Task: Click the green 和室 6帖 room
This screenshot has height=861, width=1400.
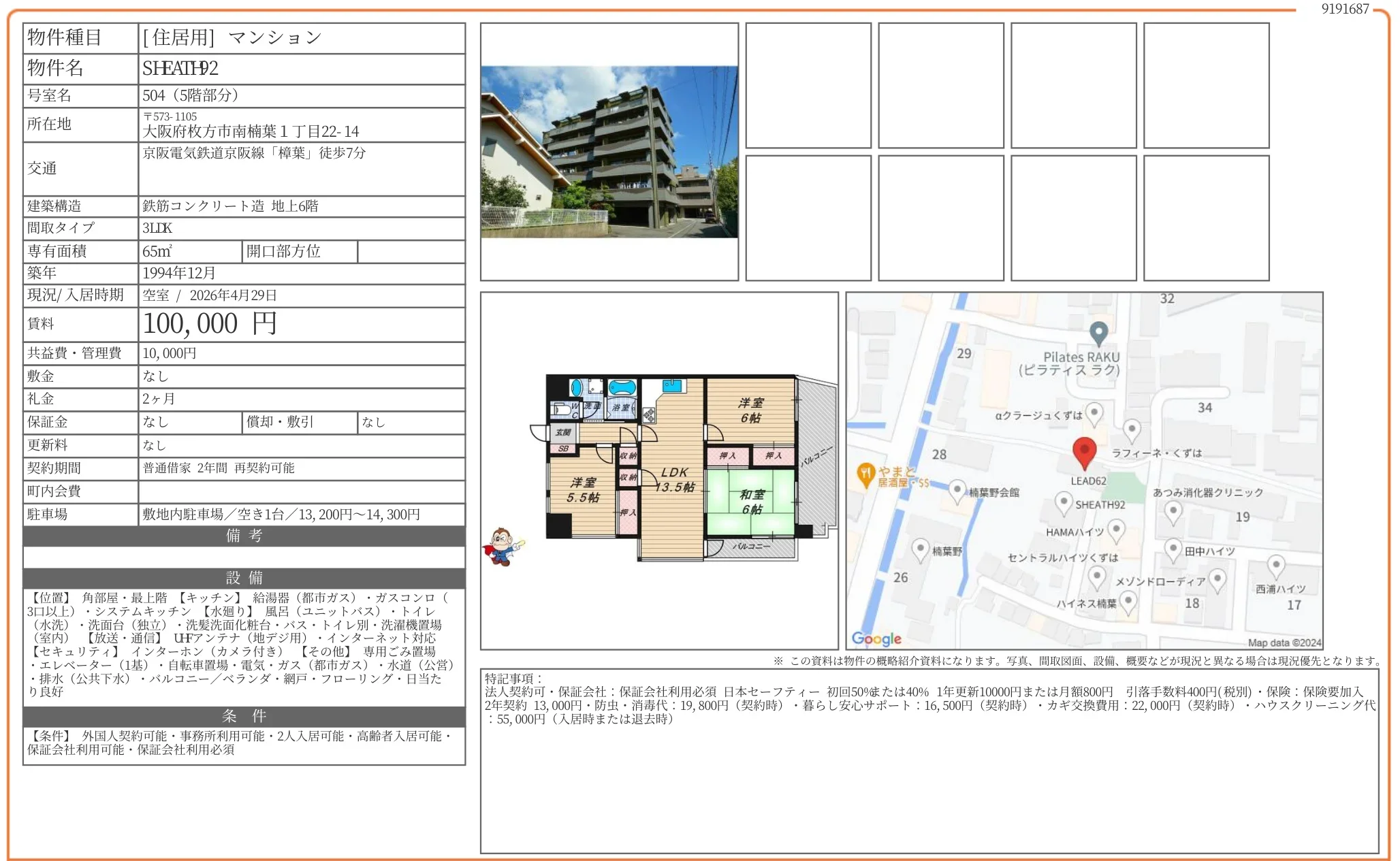Action: [751, 502]
